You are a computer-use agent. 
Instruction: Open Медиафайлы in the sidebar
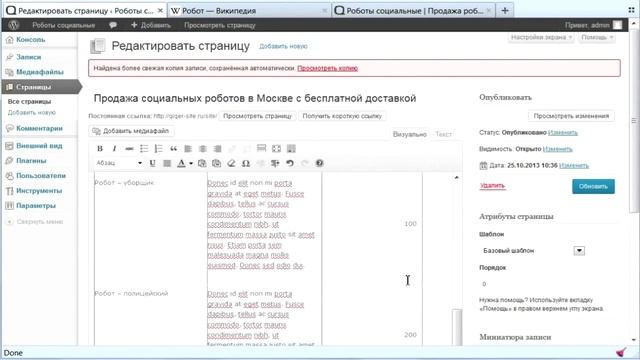click(39, 72)
